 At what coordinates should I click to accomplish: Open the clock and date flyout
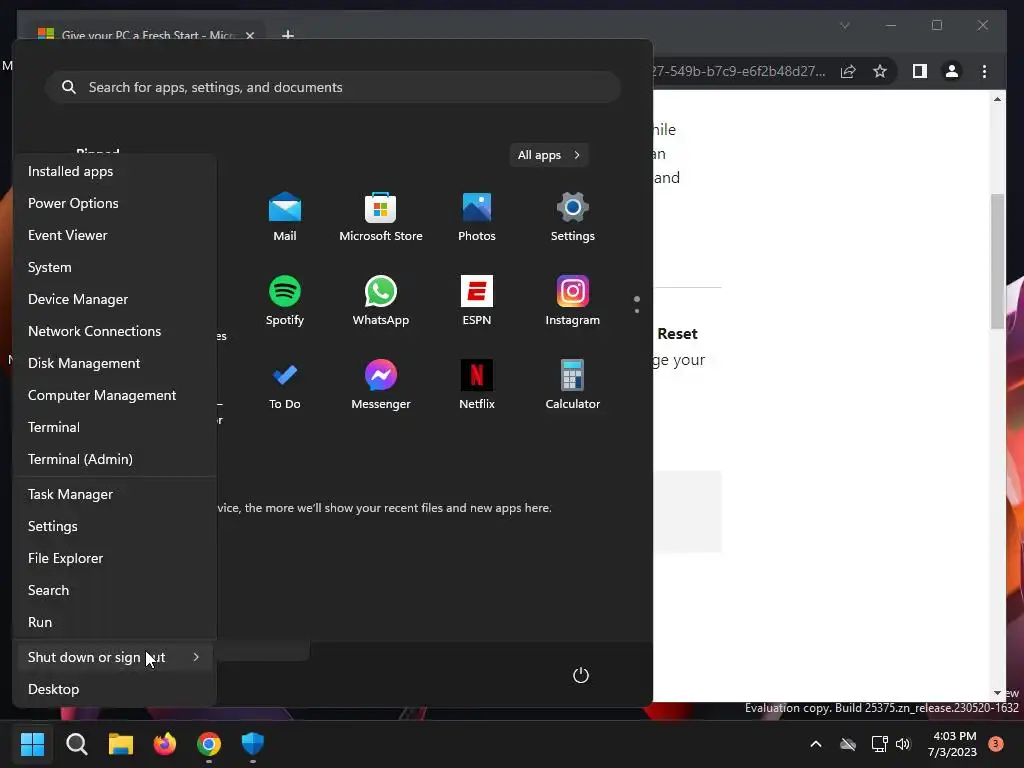[953, 744]
